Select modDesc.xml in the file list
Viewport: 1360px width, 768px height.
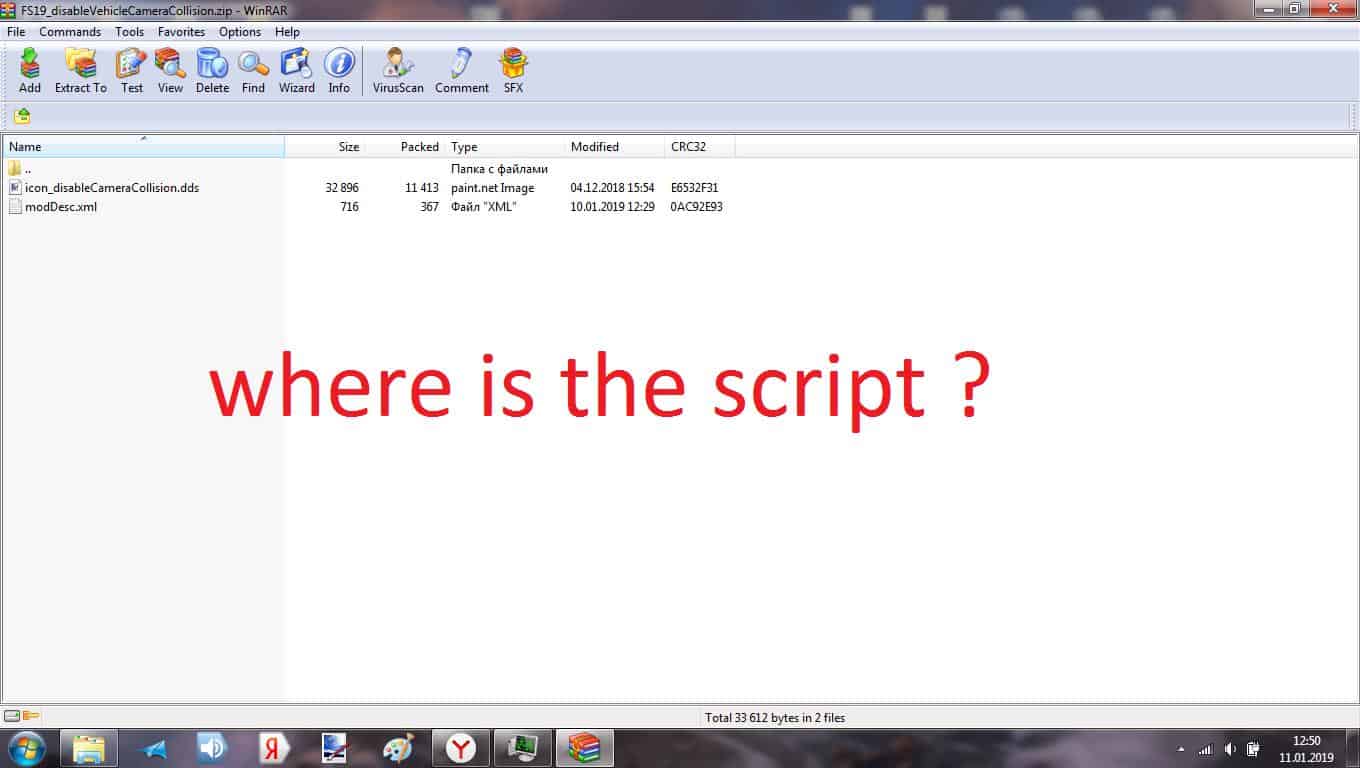click(x=61, y=207)
